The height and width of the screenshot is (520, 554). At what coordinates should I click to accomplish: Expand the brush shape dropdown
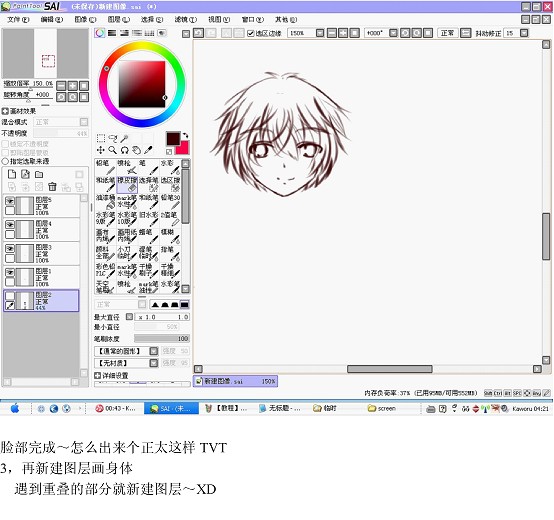coord(154,351)
